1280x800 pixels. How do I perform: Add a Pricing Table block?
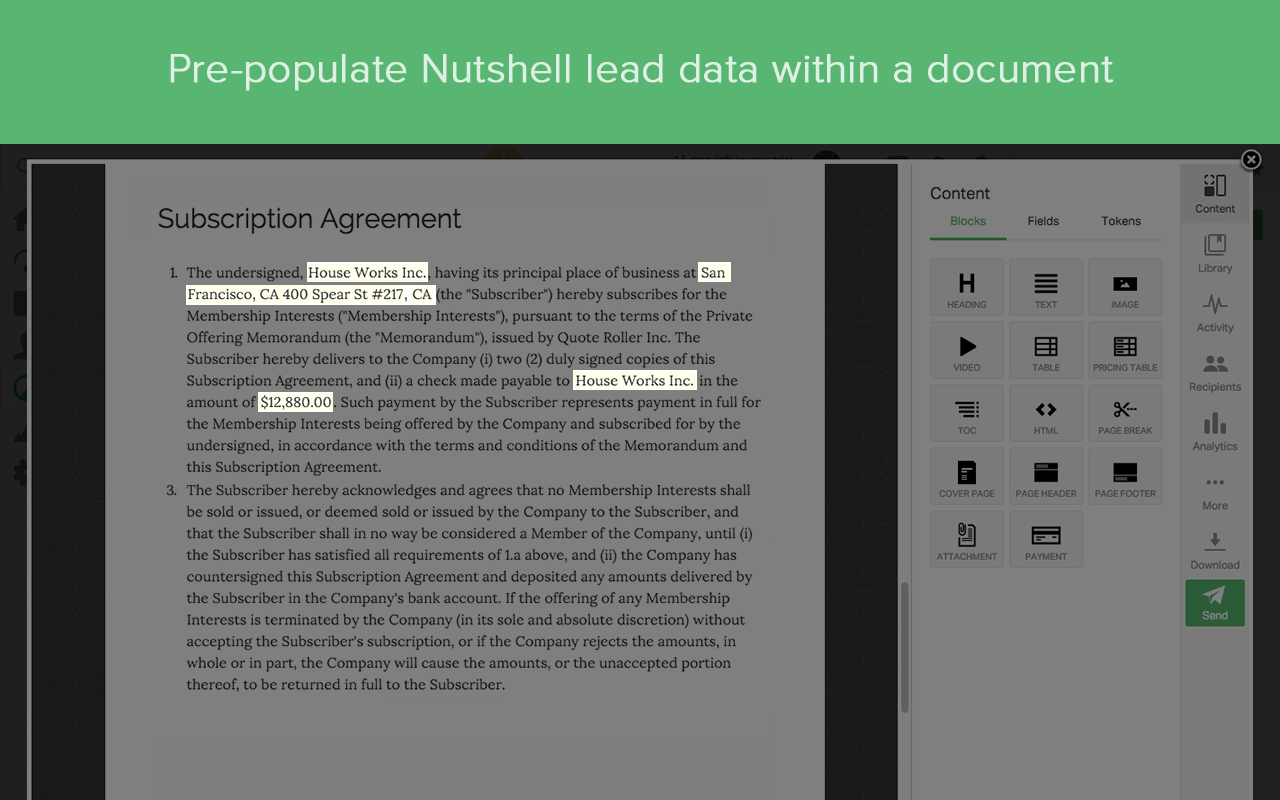[x=1124, y=350]
